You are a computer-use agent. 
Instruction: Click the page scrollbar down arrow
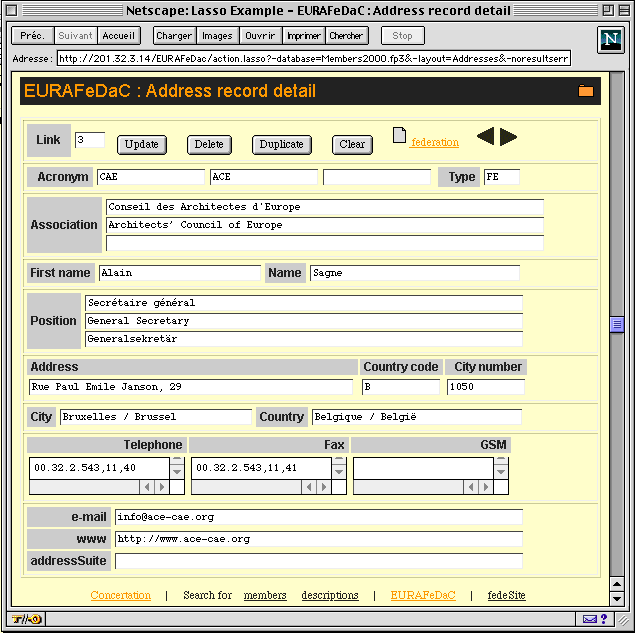click(x=617, y=599)
